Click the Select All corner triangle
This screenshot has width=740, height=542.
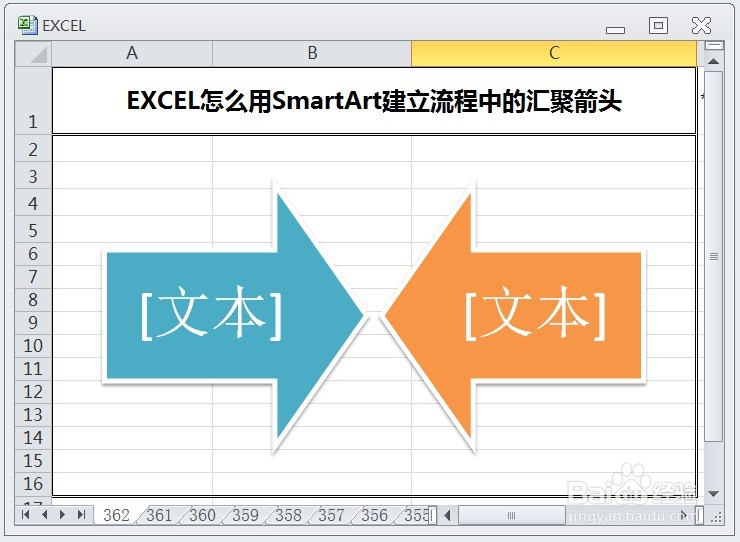[34, 54]
